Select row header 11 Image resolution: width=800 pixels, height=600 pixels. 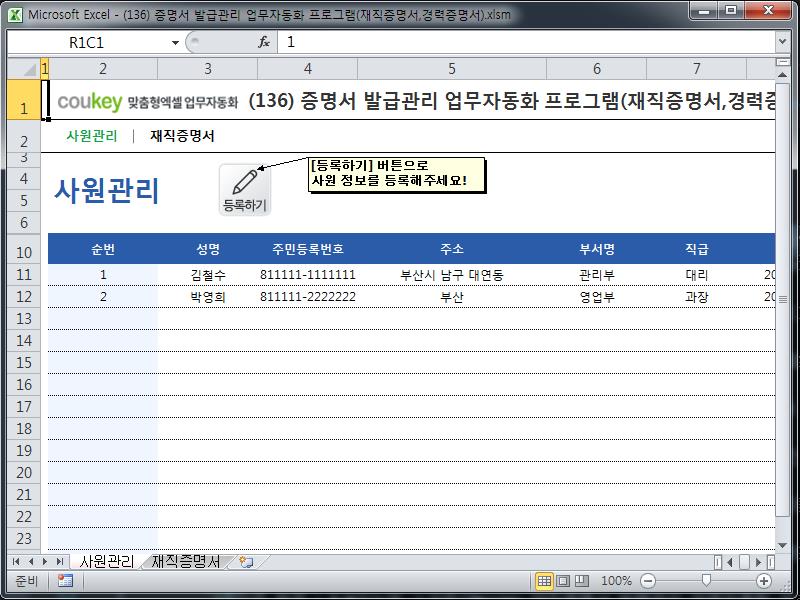(x=24, y=275)
